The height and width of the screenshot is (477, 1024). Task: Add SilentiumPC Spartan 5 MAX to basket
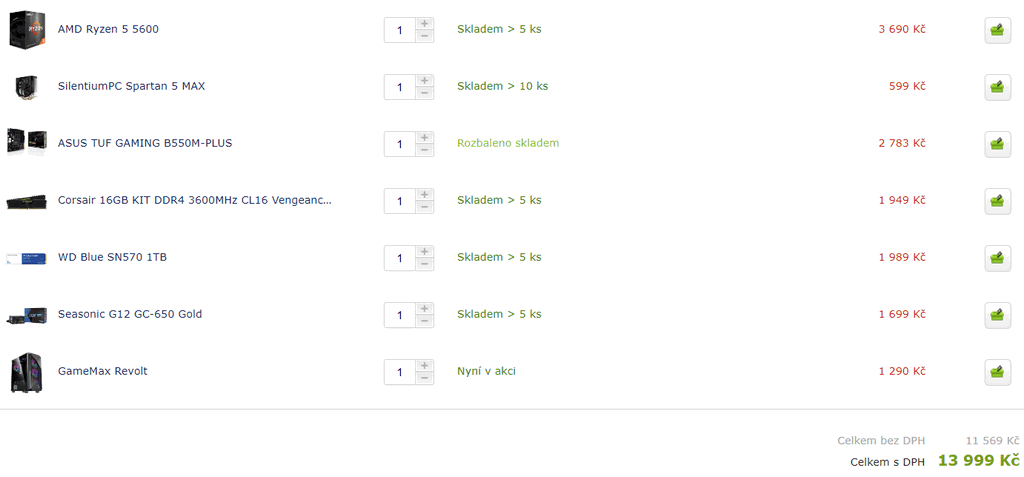997,87
